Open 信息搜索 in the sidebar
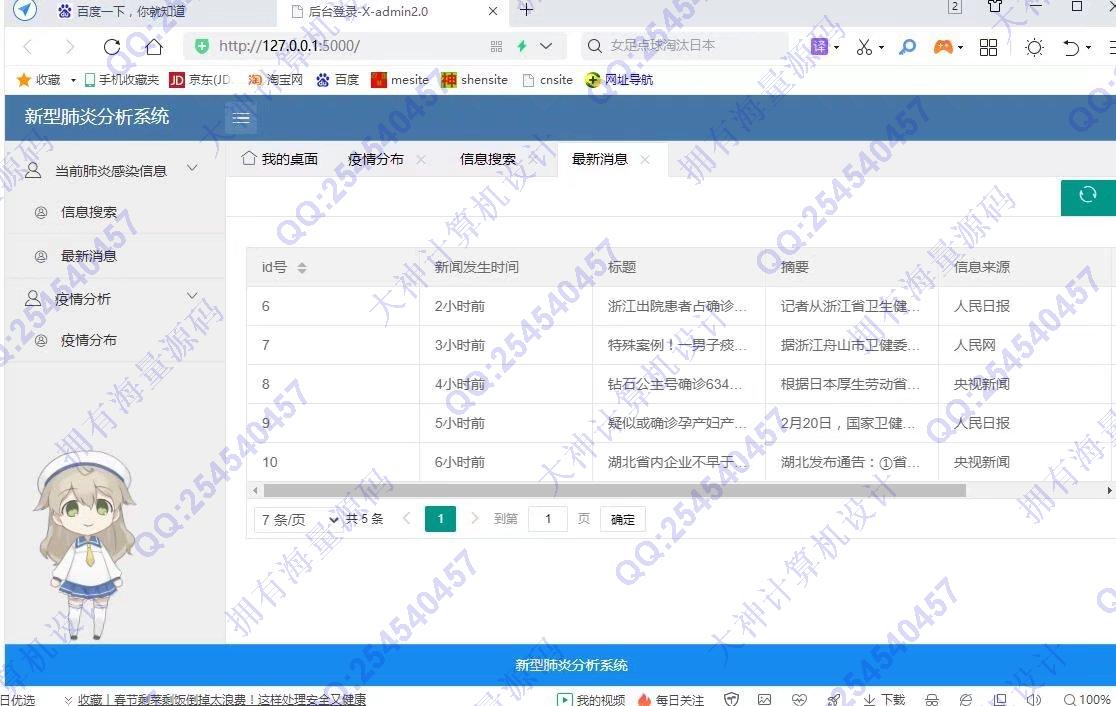The image size is (1116, 706). pyautogui.click(x=88, y=212)
